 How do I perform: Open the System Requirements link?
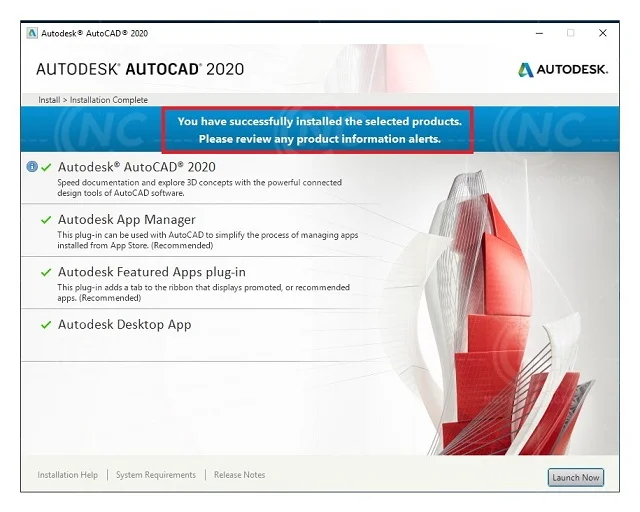(156, 475)
